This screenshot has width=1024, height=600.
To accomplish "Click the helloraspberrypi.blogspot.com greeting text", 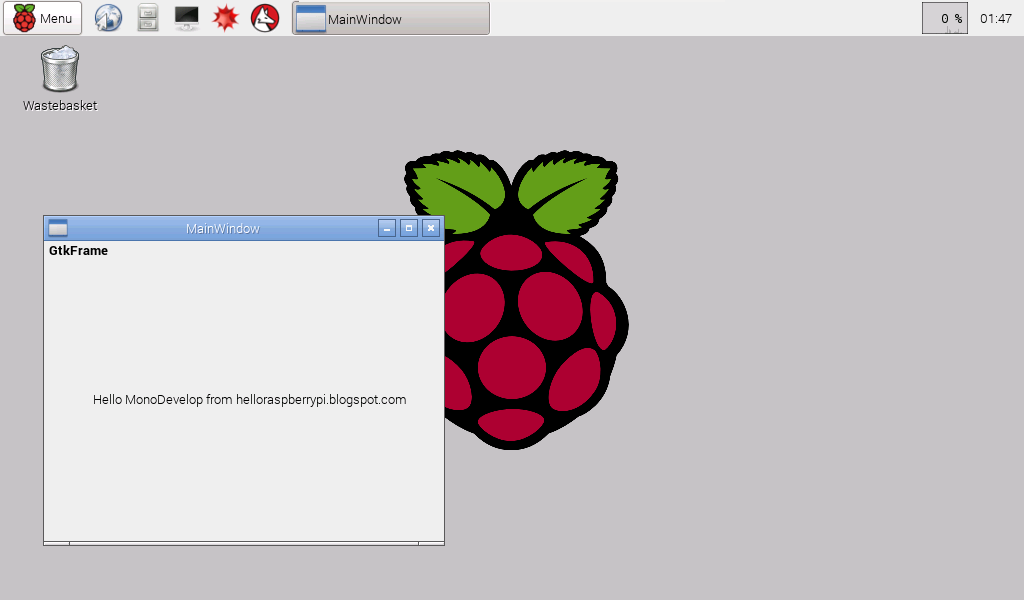I will (x=247, y=399).
